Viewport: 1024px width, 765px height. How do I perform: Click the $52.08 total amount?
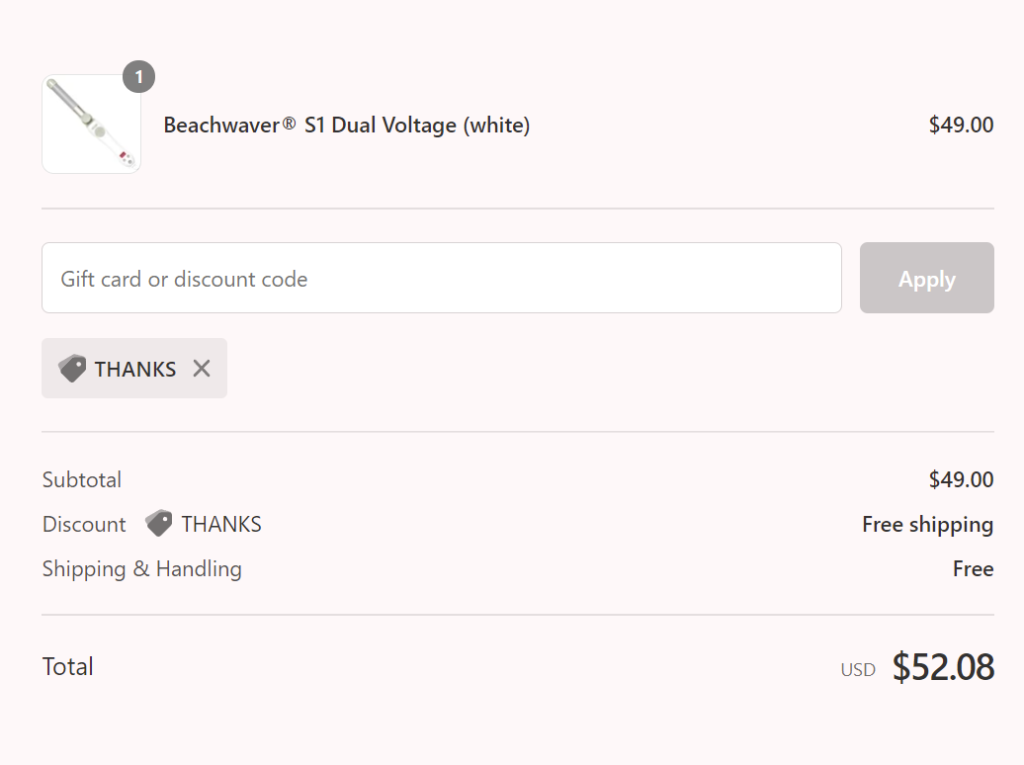tap(943, 667)
